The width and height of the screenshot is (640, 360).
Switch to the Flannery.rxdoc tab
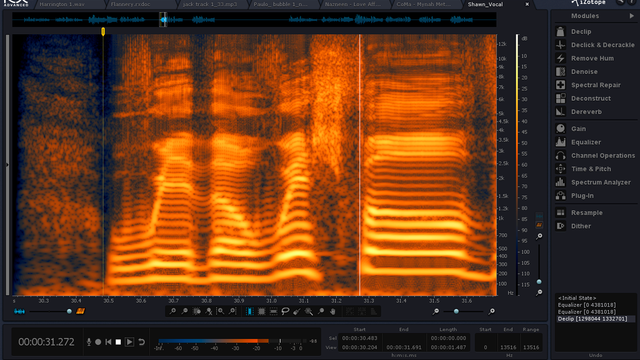click(x=131, y=4)
